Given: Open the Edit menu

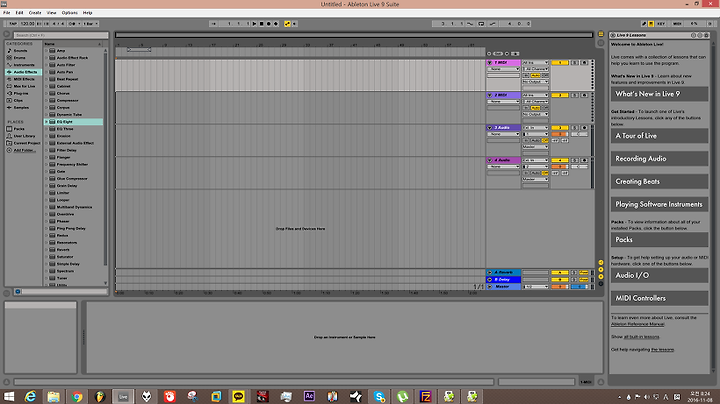Looking at the screenshot, I should (x=19, y=13).
